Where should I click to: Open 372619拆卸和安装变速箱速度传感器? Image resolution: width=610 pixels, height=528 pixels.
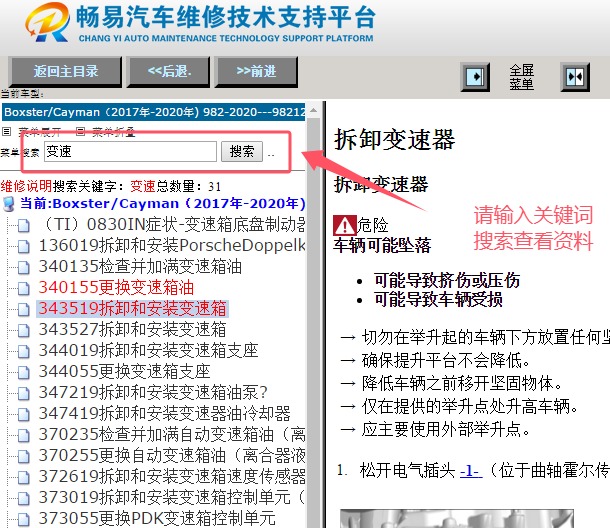[172, 477]
